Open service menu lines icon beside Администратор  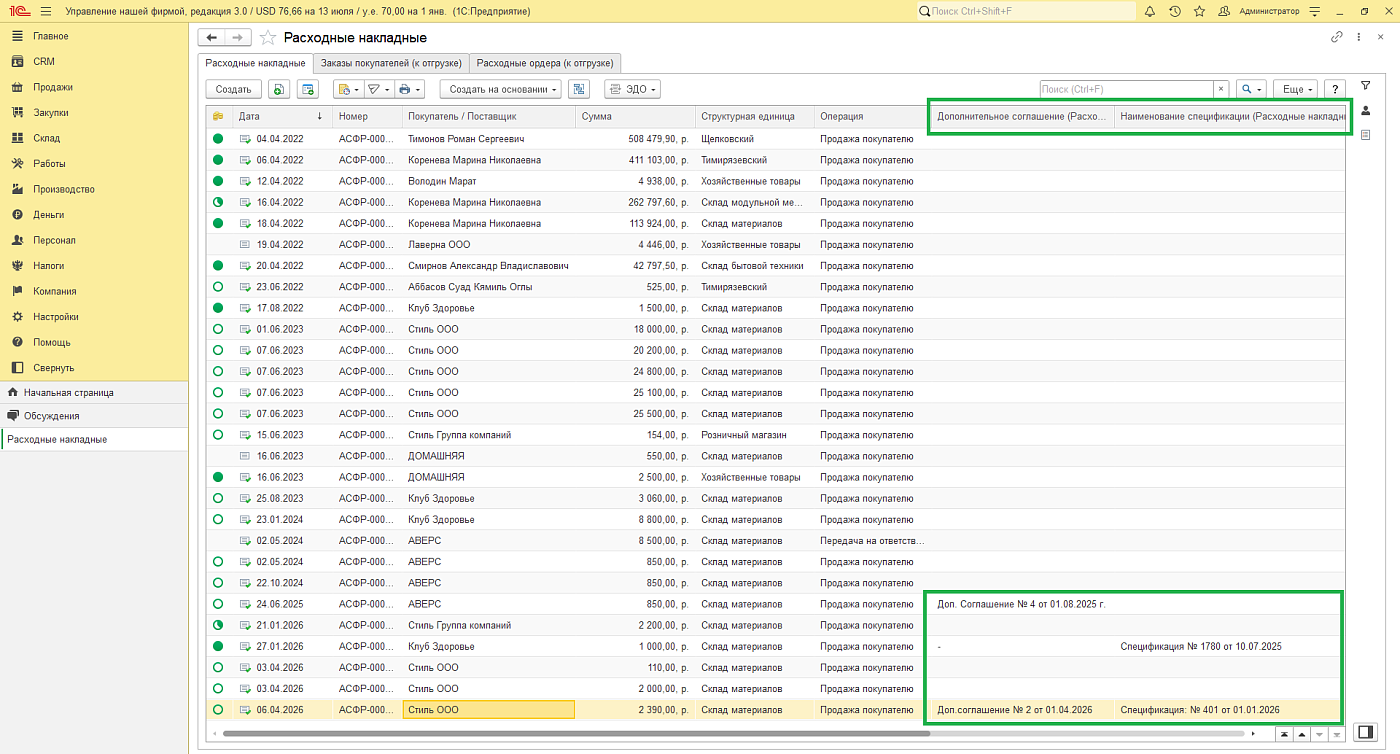click(x=1314, y=11)
